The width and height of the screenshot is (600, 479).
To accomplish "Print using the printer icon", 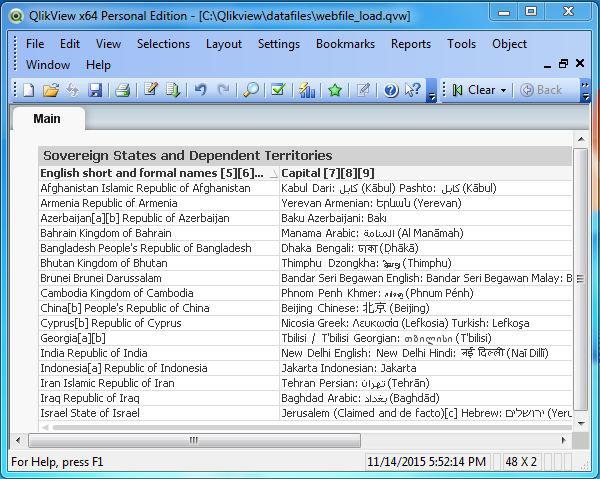I will (123, 90).
